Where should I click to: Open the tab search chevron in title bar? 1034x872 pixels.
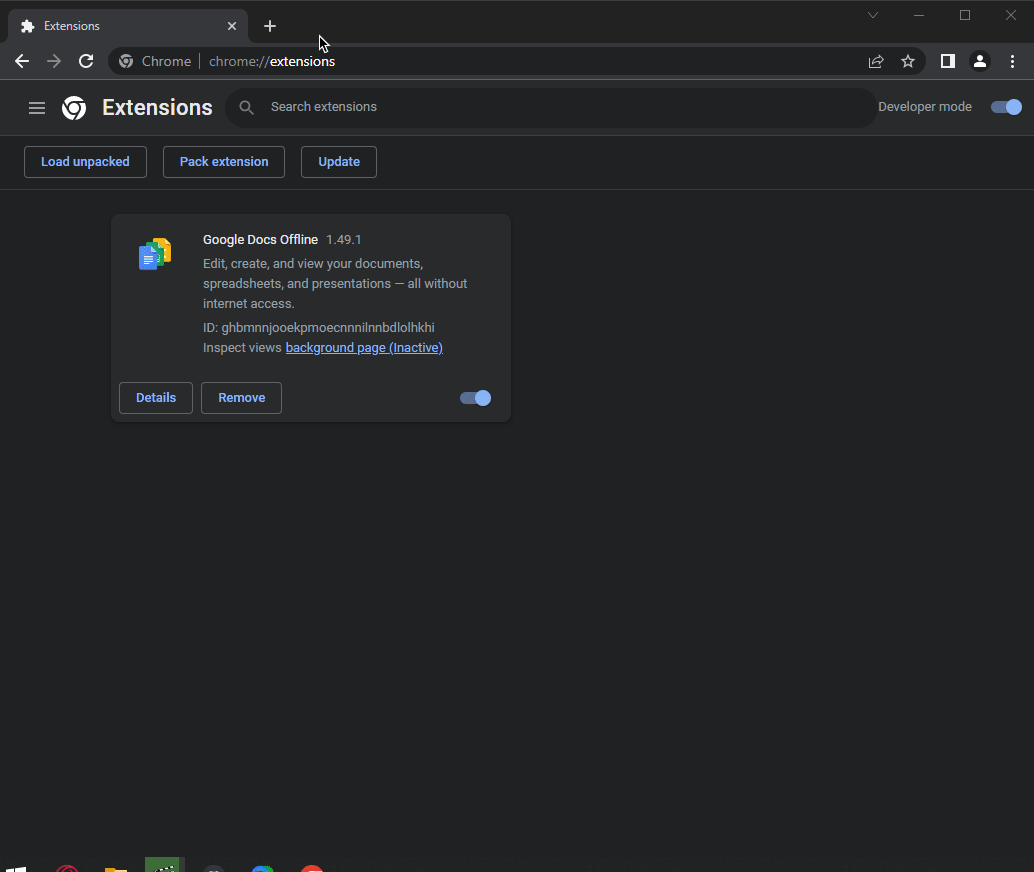coord(873,15)
